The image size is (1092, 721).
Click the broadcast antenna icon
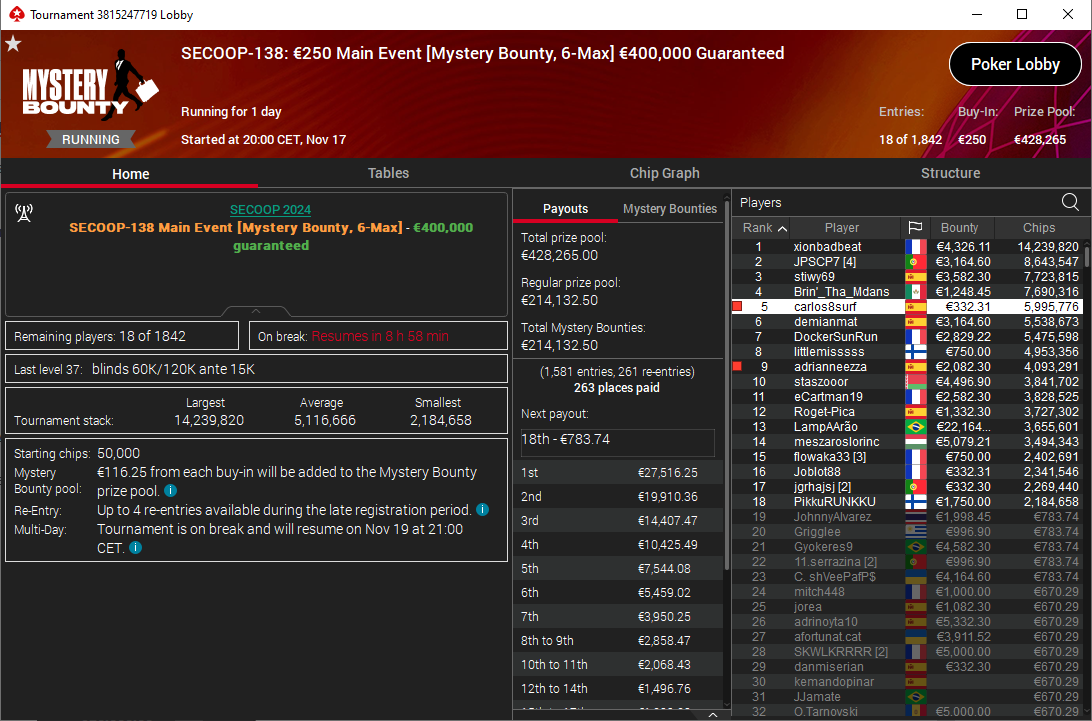tap(24, 213)
